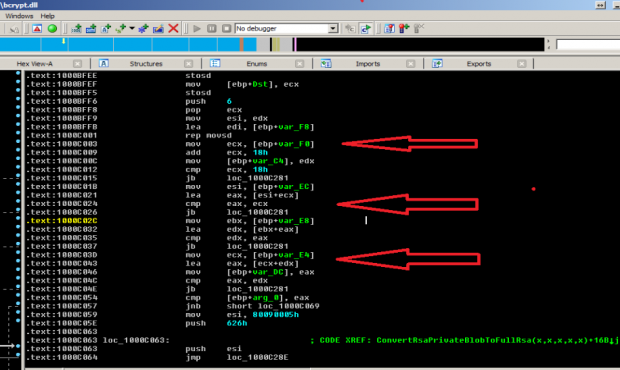Click the second green-plus view toolbar icon
The height and width of the screenshot is (370, 620).
point(91,28)
